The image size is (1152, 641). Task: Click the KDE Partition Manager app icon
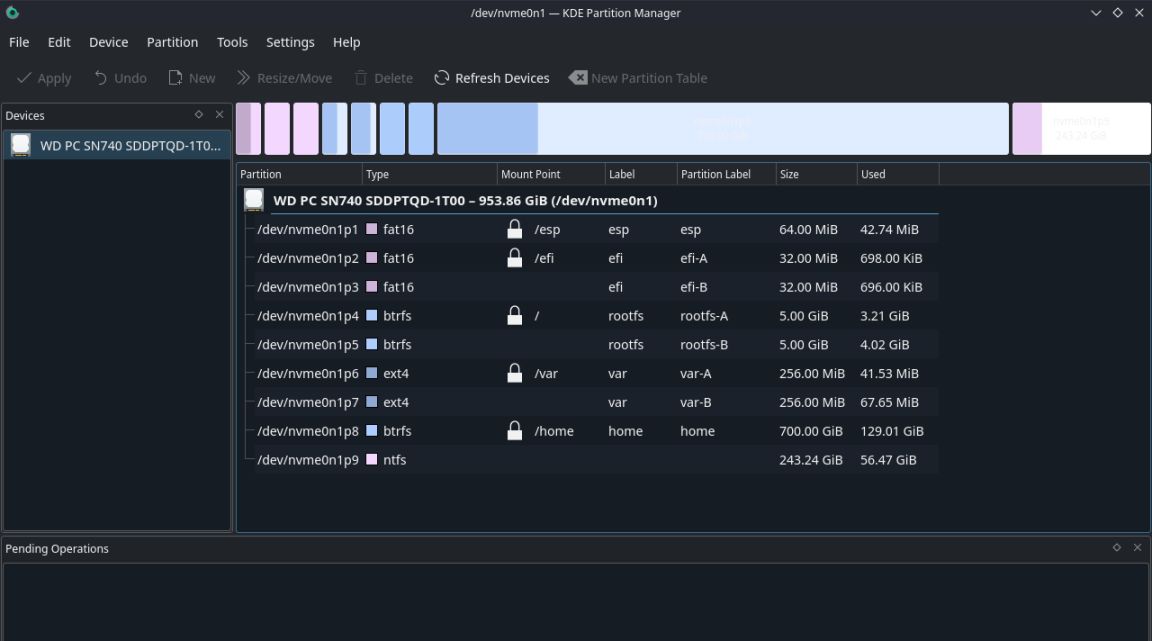click(12, 12)
